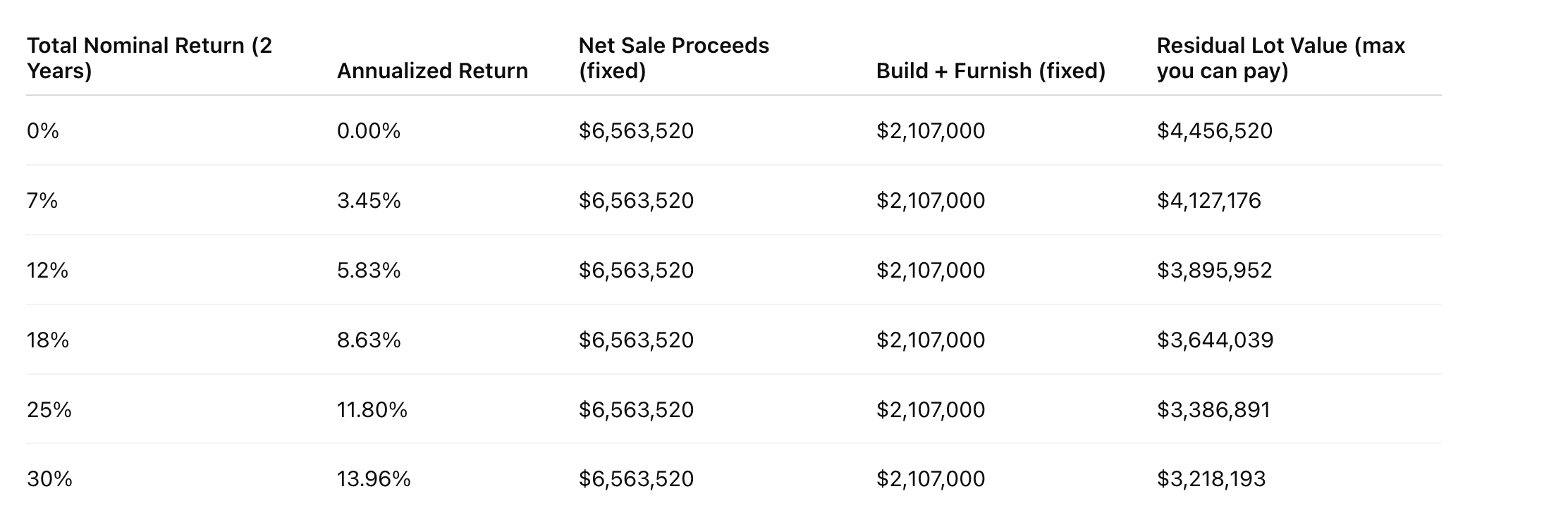Select the 12% total return cell
This screenshot has width=1568, height=520.
tap(47, 271)
